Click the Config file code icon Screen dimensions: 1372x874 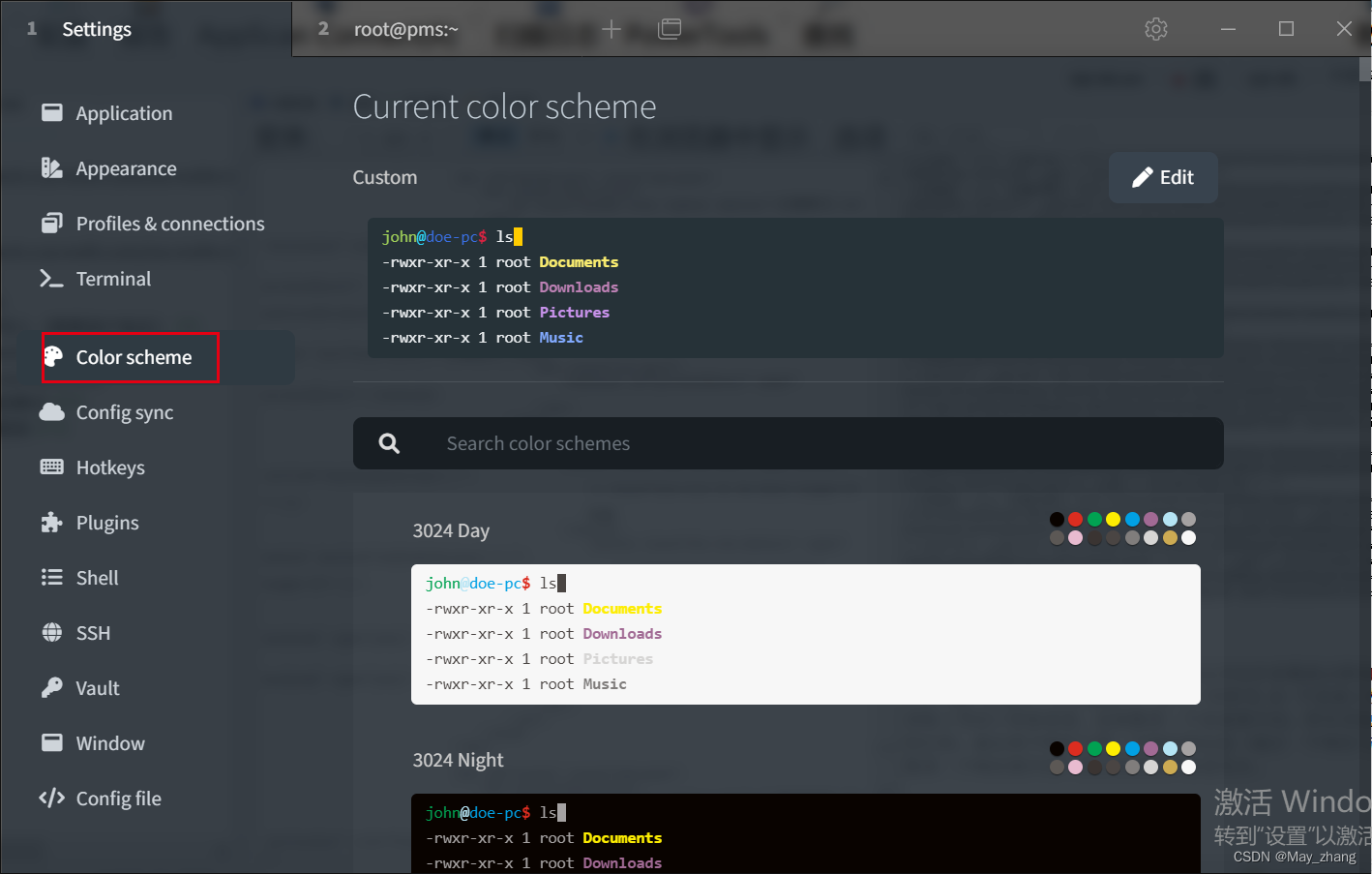tap(51, 798)
